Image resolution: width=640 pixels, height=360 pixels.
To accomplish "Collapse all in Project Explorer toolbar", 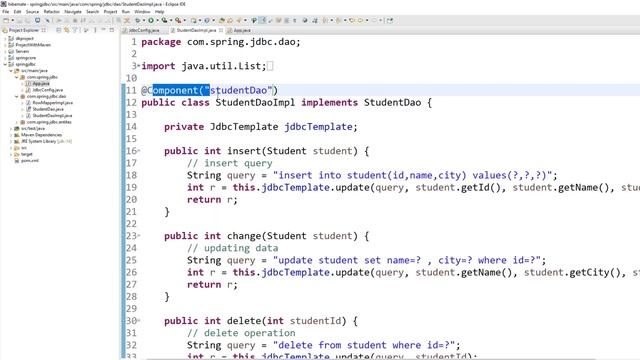I will point(58,30).
